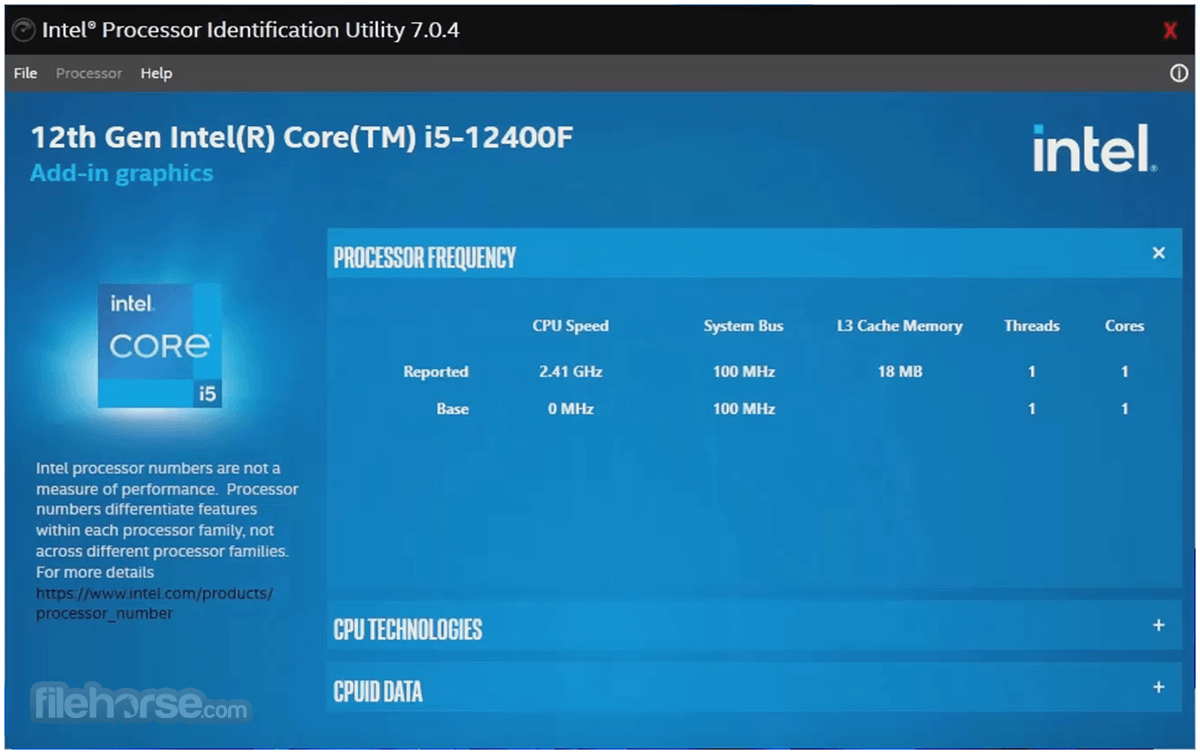The width and height of the screenshot is (1200, 754).
Task: Click the Reported Threads value
Action: pyautogui.click(x=1032, y=372)
